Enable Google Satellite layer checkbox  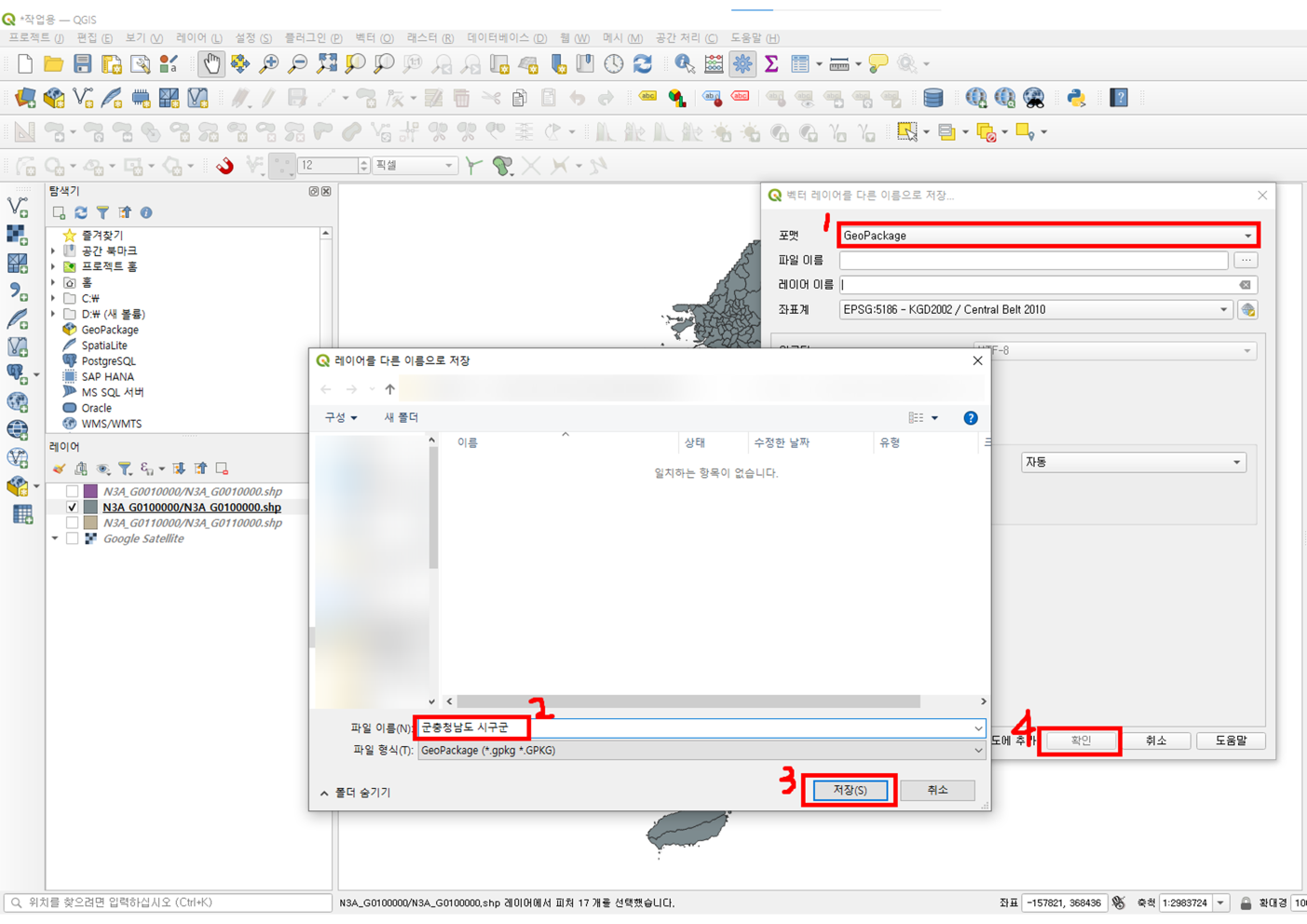pos(72,539)
